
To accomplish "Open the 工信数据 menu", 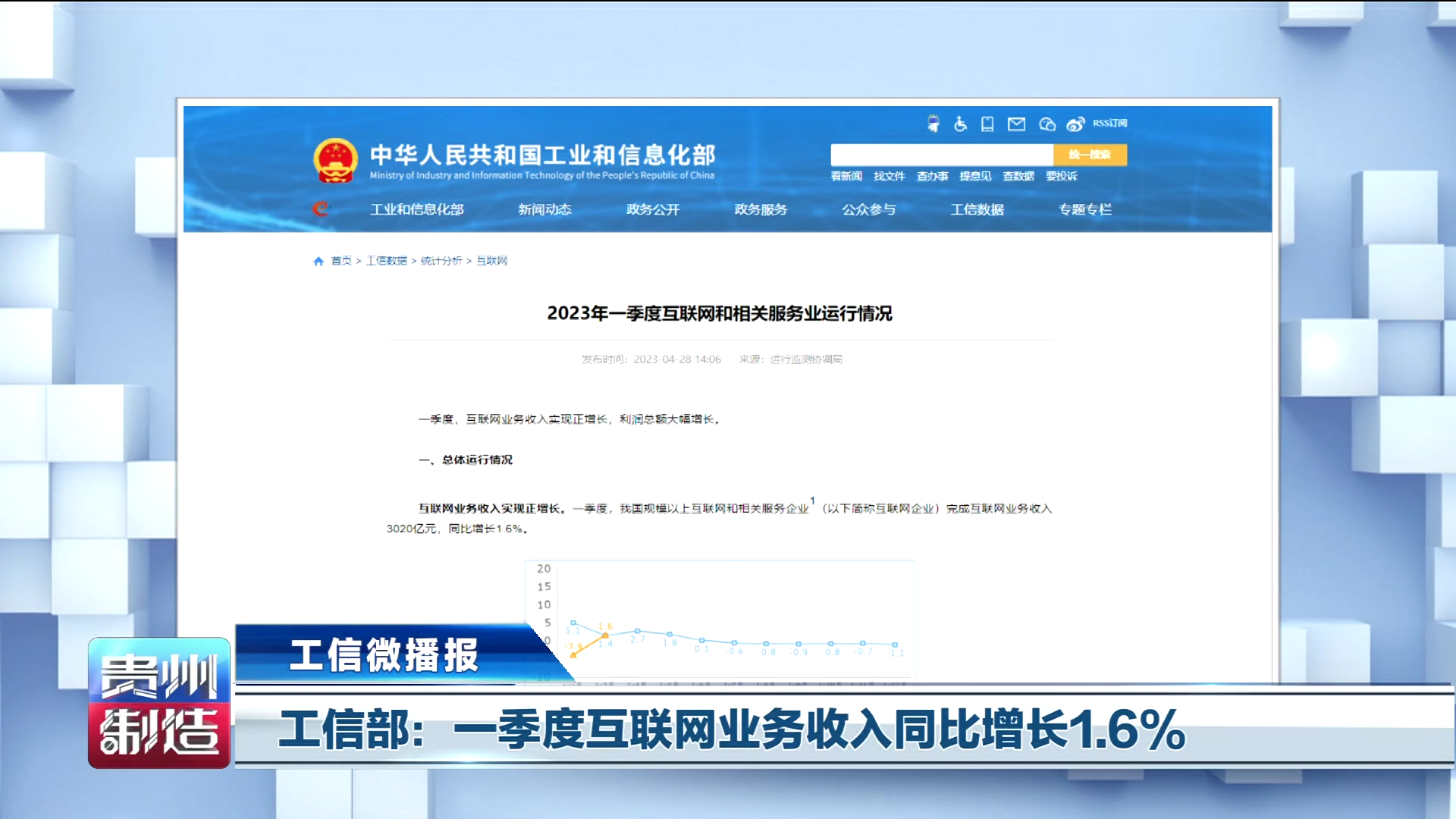I will click(977, 209).
